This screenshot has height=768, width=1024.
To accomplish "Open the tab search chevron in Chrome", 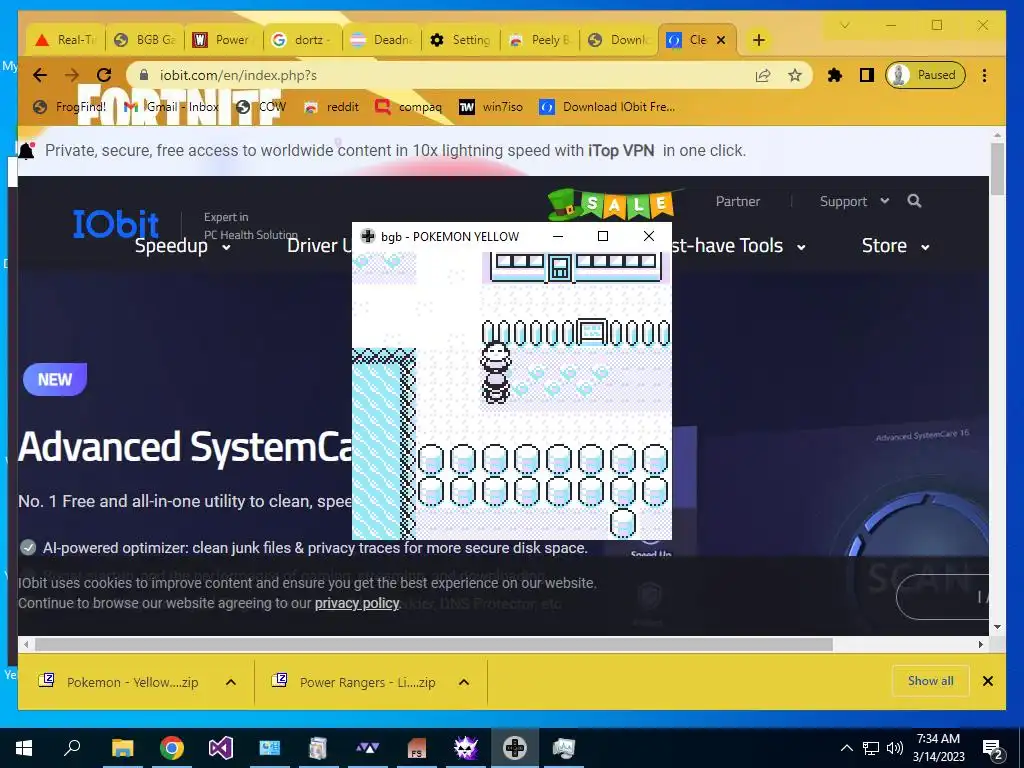I will click(844, 25).
